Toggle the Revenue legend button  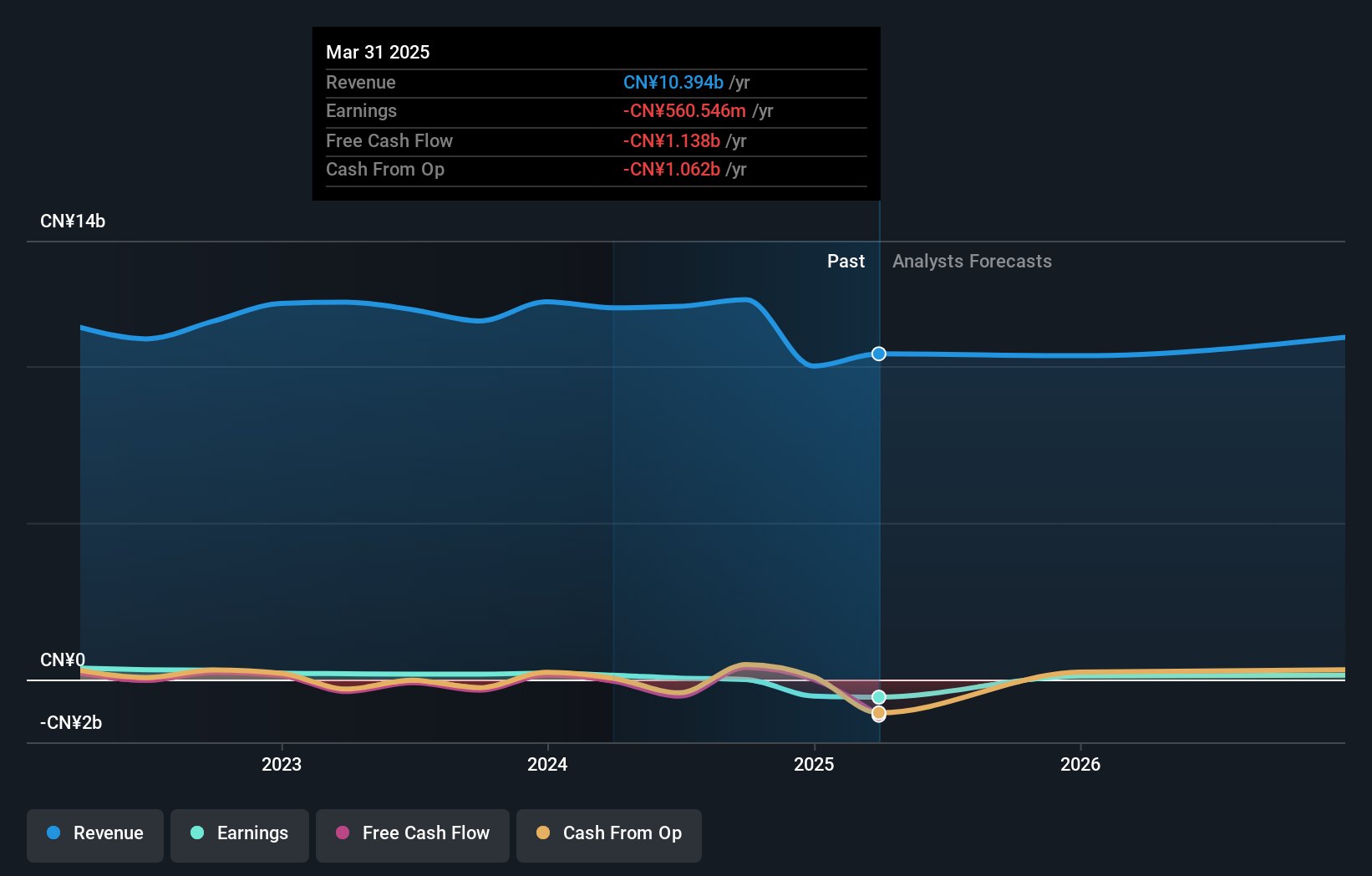point(95,835)
